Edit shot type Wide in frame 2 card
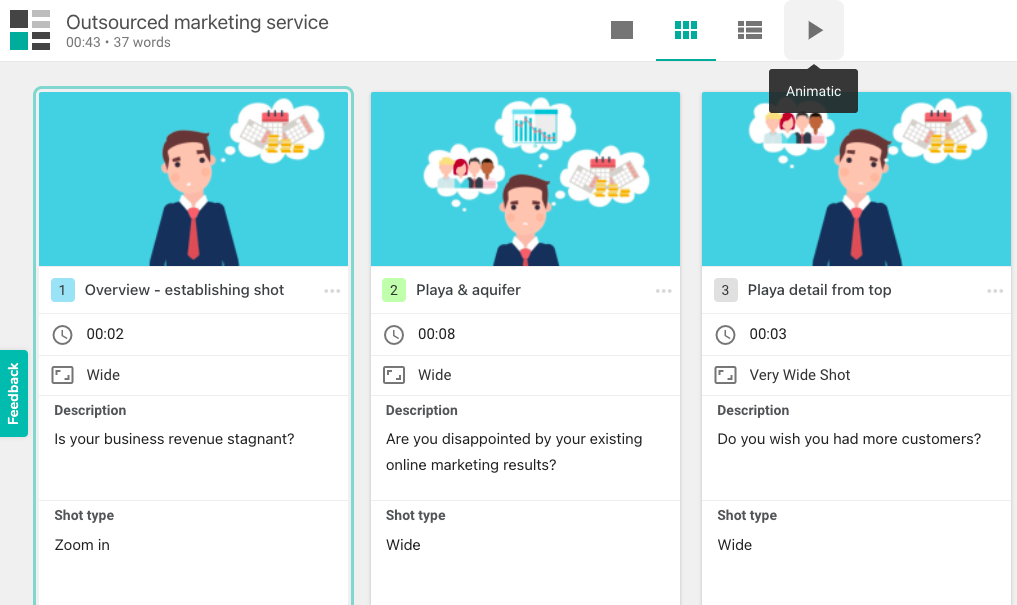This screenshot has width=1017, height=605. pyautogui.click(x=403, y=545)
